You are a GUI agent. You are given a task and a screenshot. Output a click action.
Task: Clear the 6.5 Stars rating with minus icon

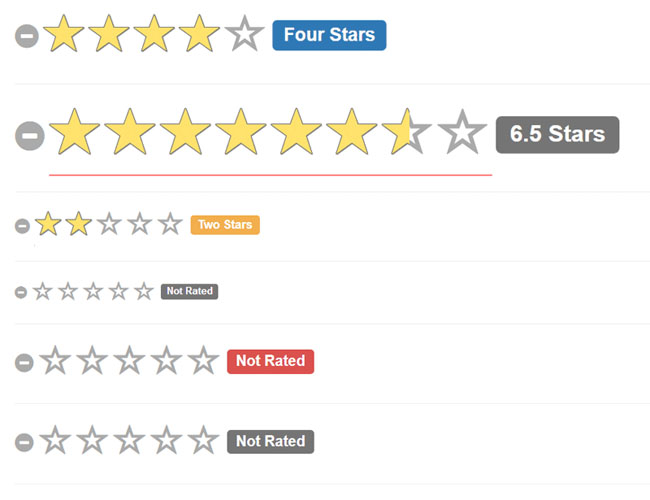(31, 134)
